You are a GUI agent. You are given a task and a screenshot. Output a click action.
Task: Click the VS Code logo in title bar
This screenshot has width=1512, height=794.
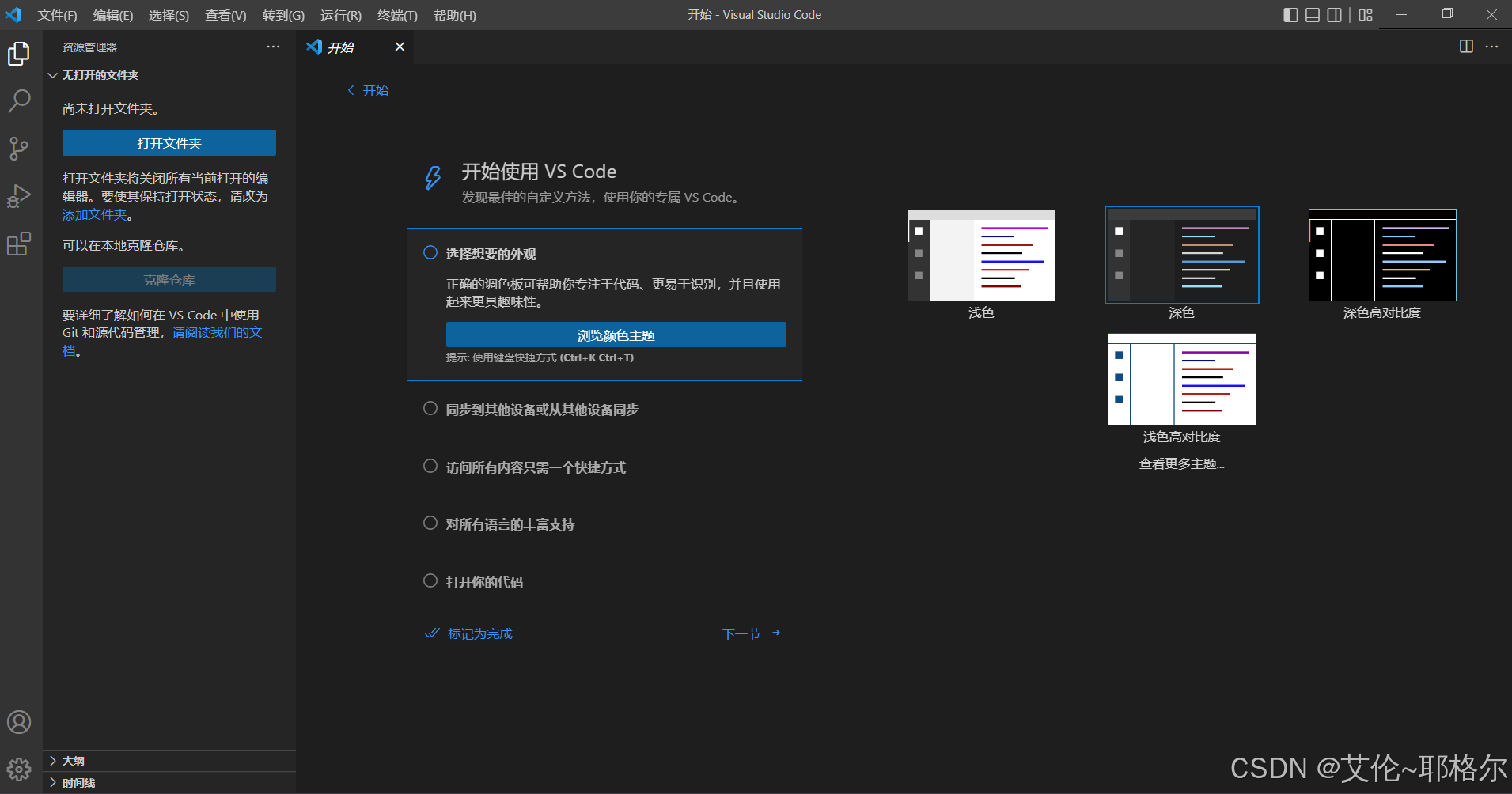[13, 15]
